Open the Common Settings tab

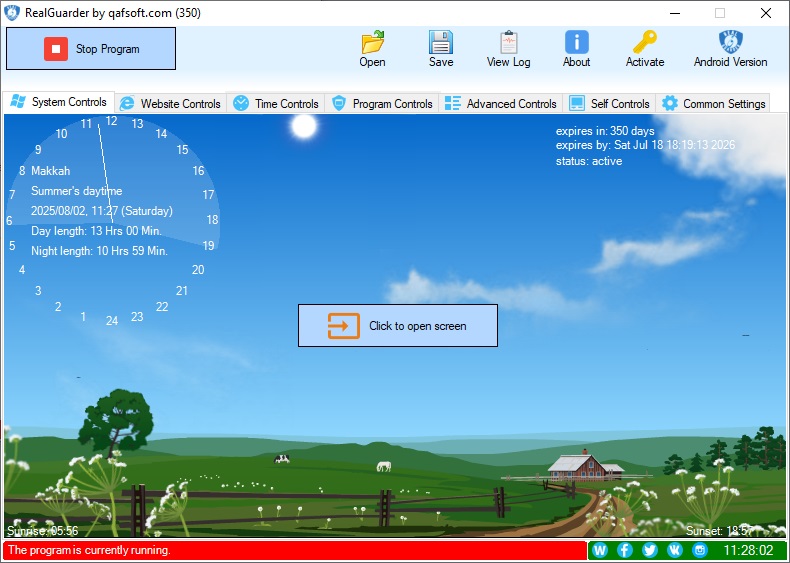tap(714, 104)
